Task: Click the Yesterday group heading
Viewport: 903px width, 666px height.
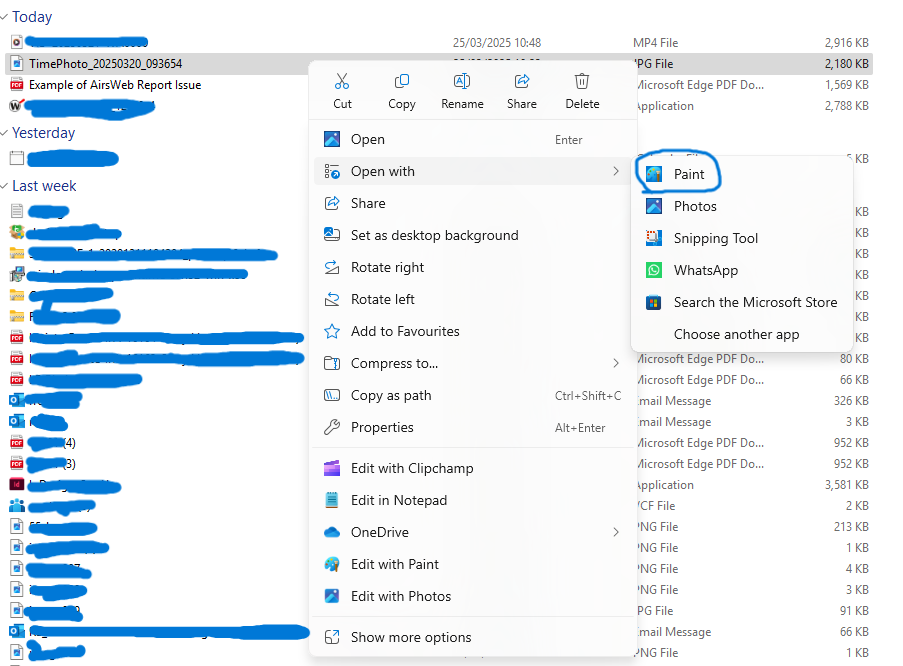Action: 44,133
